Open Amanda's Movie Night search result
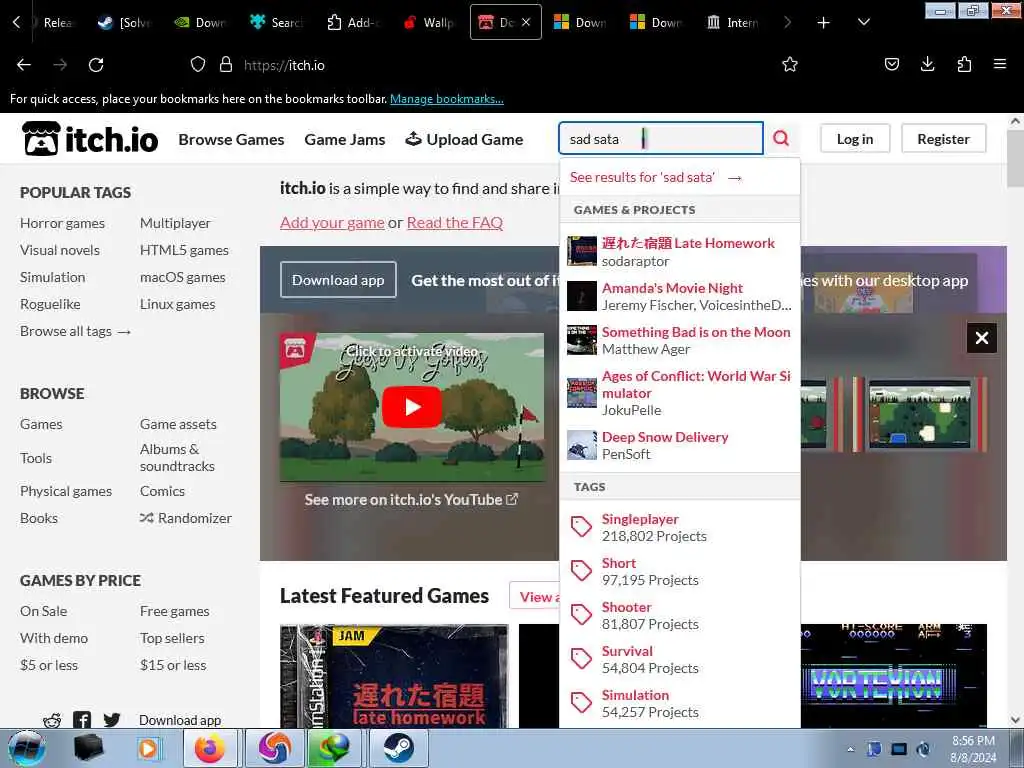Screen dimensions: 1024x768 (680, 296)
